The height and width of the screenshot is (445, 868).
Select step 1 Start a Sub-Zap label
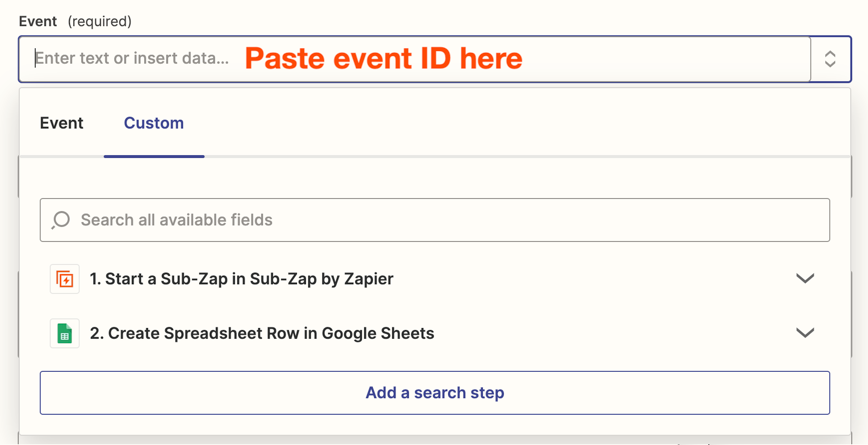(x=241, y=279)
